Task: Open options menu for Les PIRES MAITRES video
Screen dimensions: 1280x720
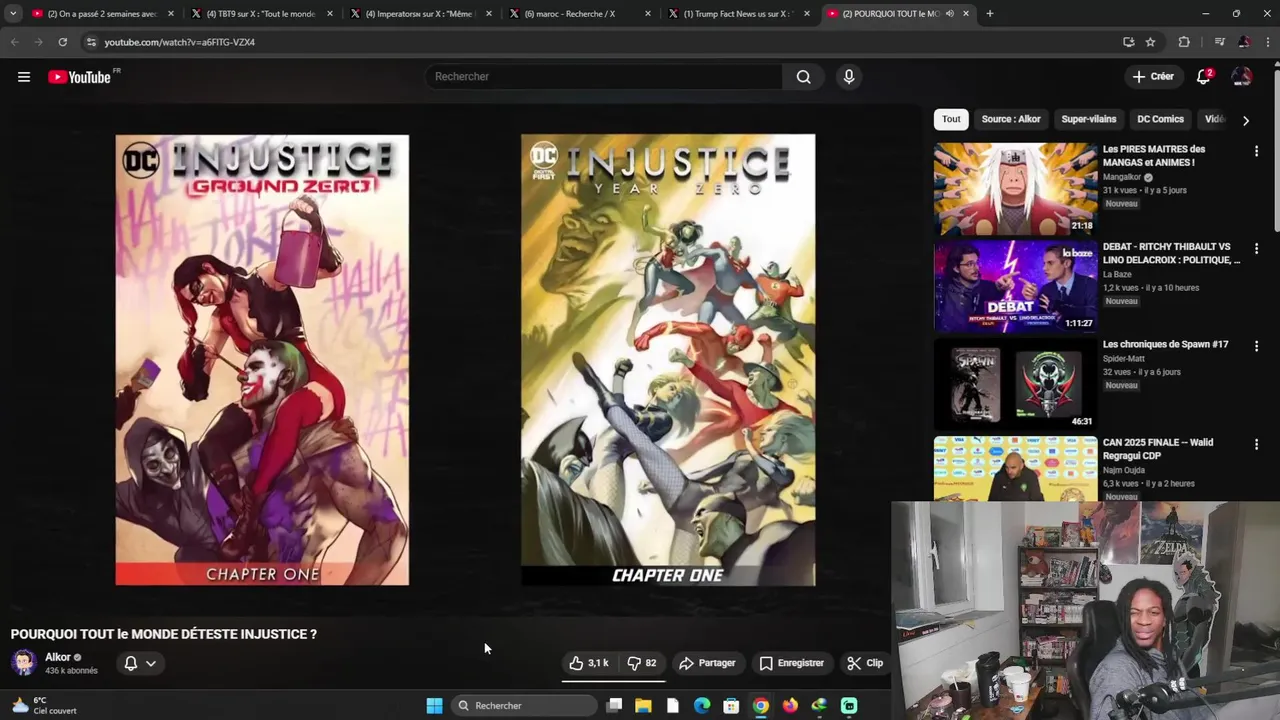Action: pos(1256,151)
